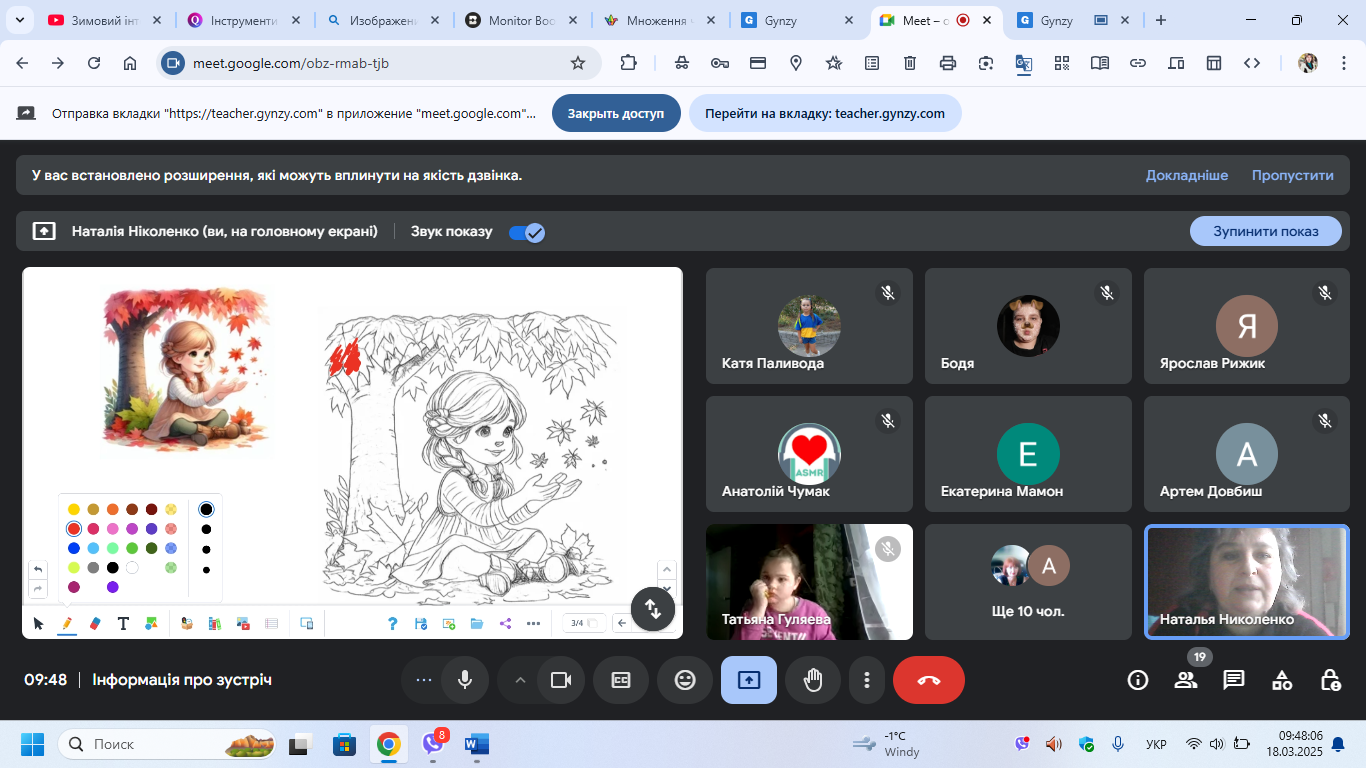This screenshot has width=1366, height=768.
Task: Click Перейти на вкладку: teacher.gynzy.com
Action: tap(825, 113)
